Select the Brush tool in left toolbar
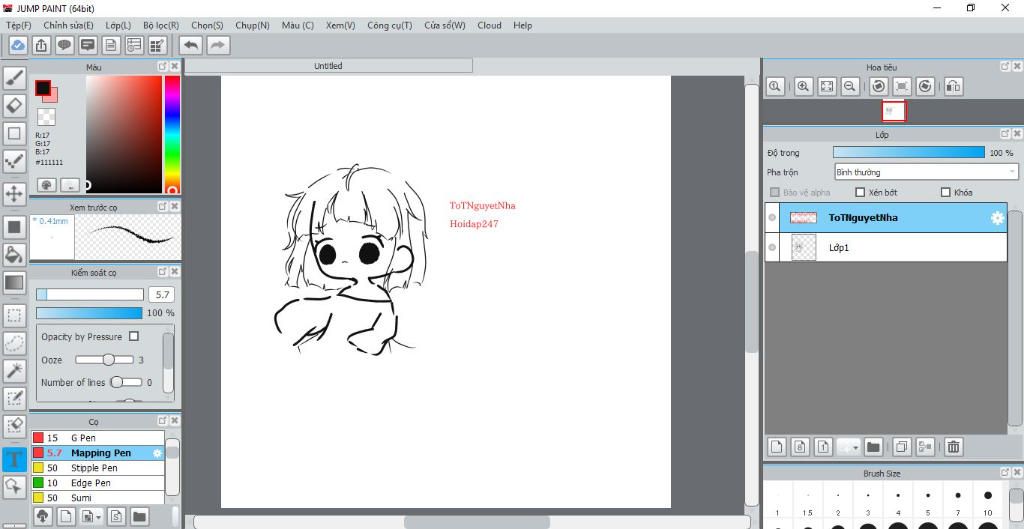 (x=14, y=78)
